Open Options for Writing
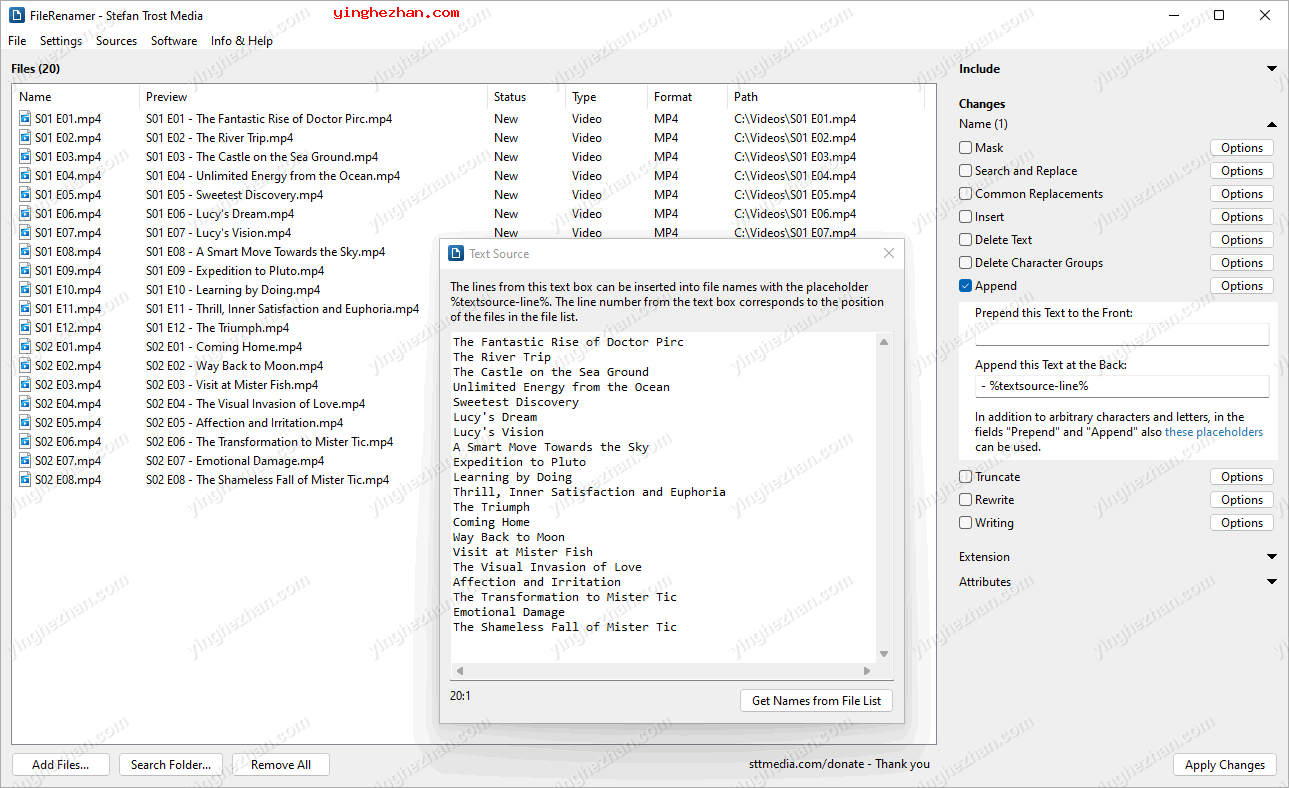Screen dimensions: 1289x788 point(1242,523)
